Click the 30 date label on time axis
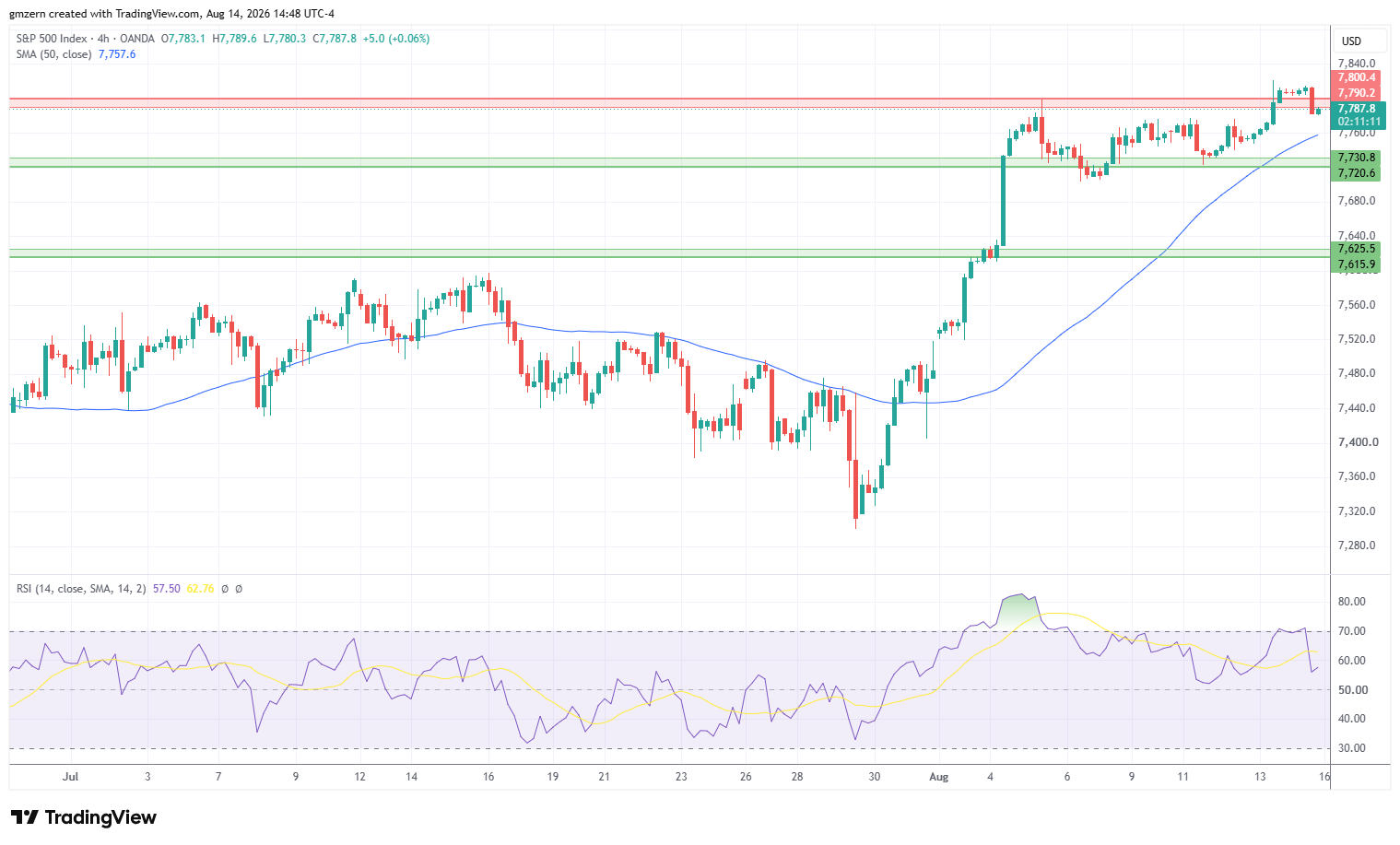 [x=874, y=777]
